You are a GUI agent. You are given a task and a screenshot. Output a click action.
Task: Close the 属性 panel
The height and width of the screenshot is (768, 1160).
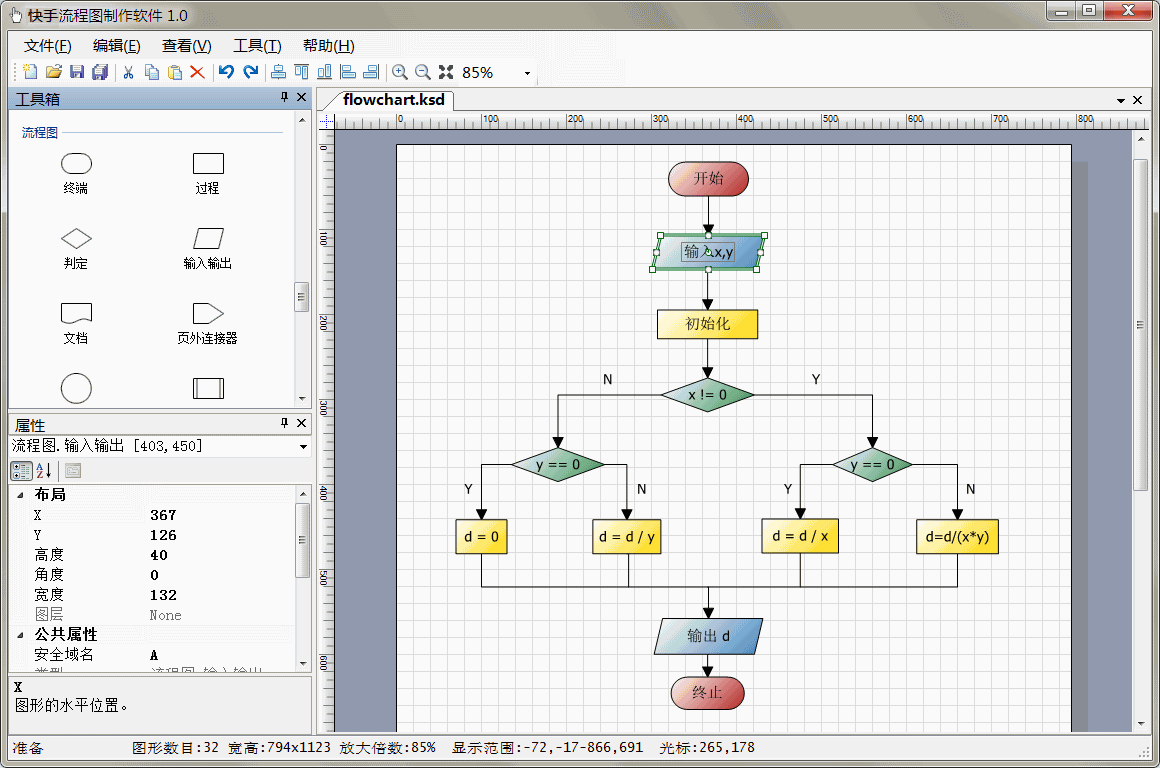tap(301, 423)
